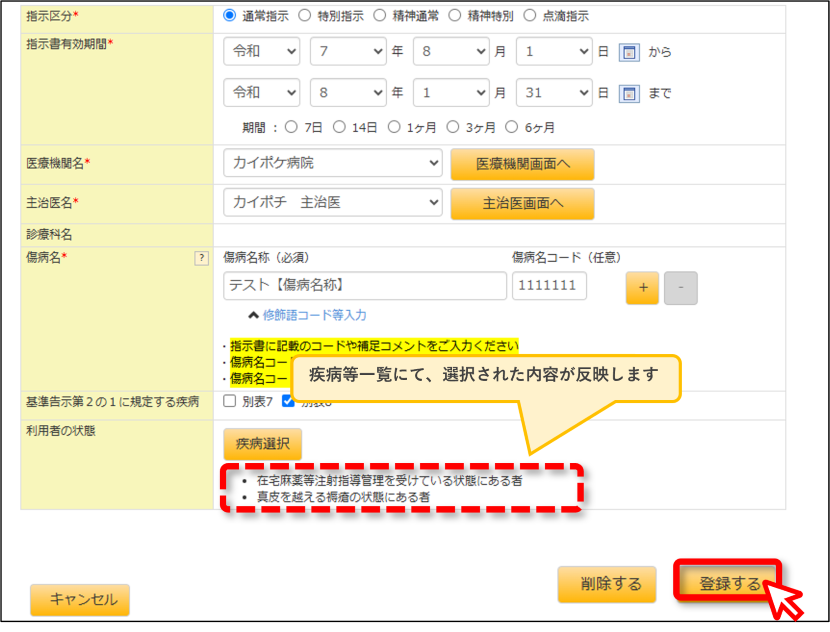Open the end date calendar picker icon

point(629,93)
